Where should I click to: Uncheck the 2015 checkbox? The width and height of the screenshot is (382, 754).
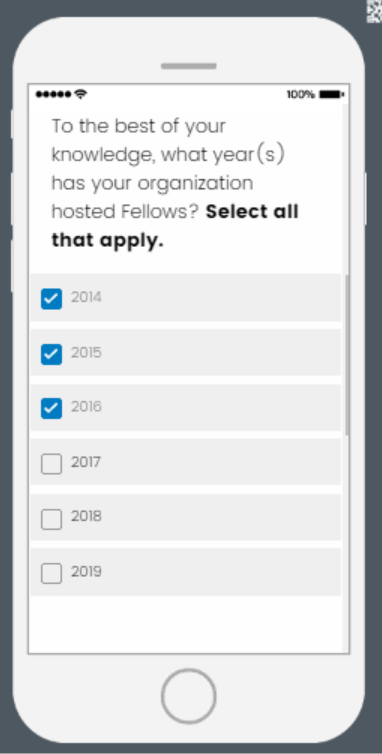tap(51, 354)
